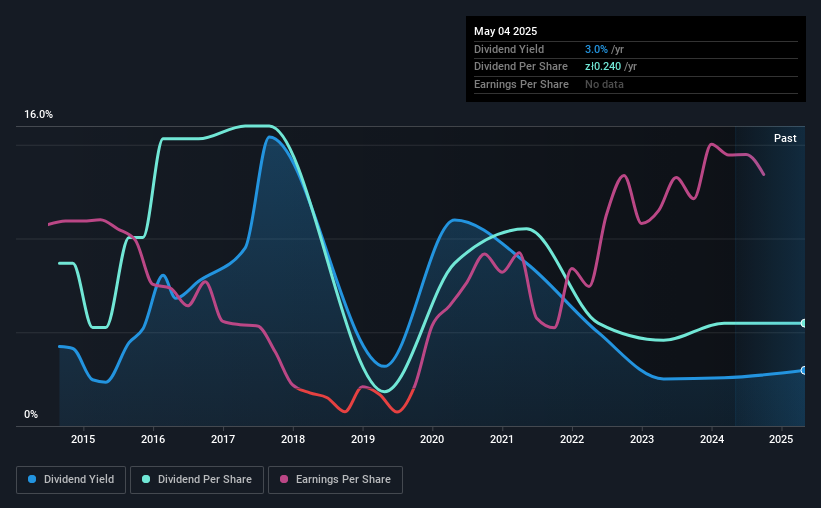Click the 2024 x-axis label

(712, 439)
